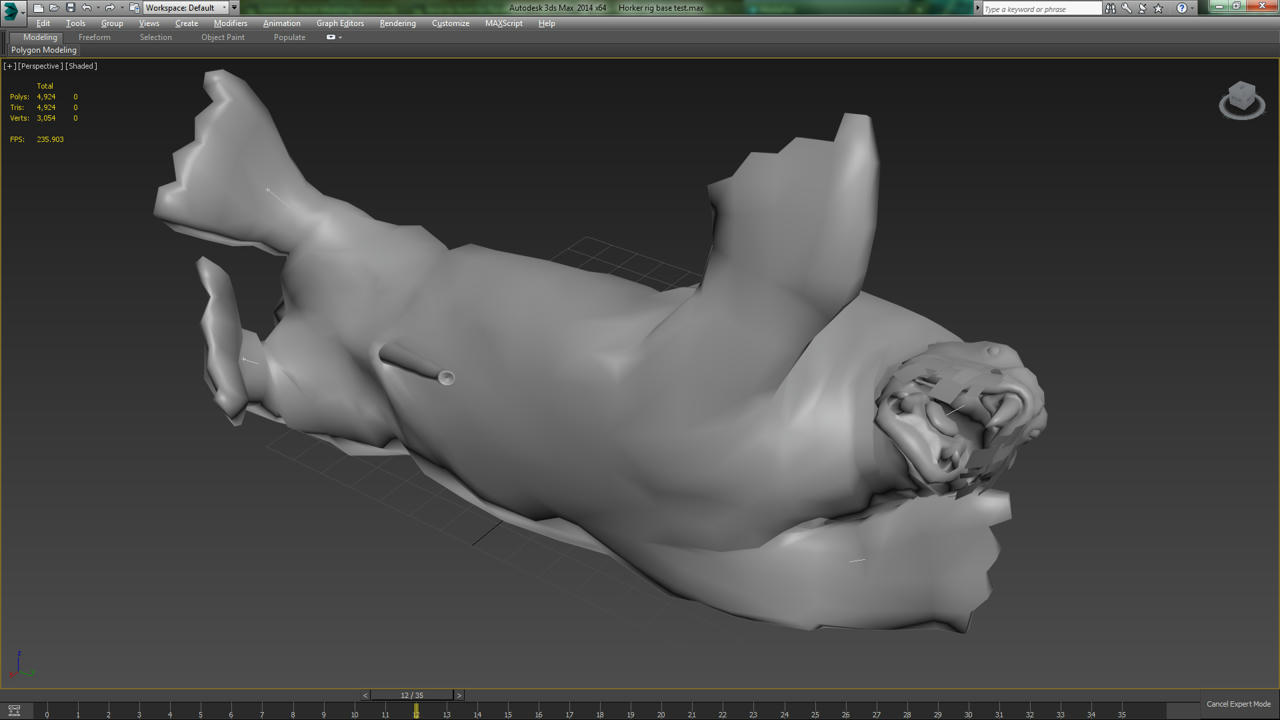
Task: Open quick access toolbar customize arrow
Action: (x=234, y=8)
